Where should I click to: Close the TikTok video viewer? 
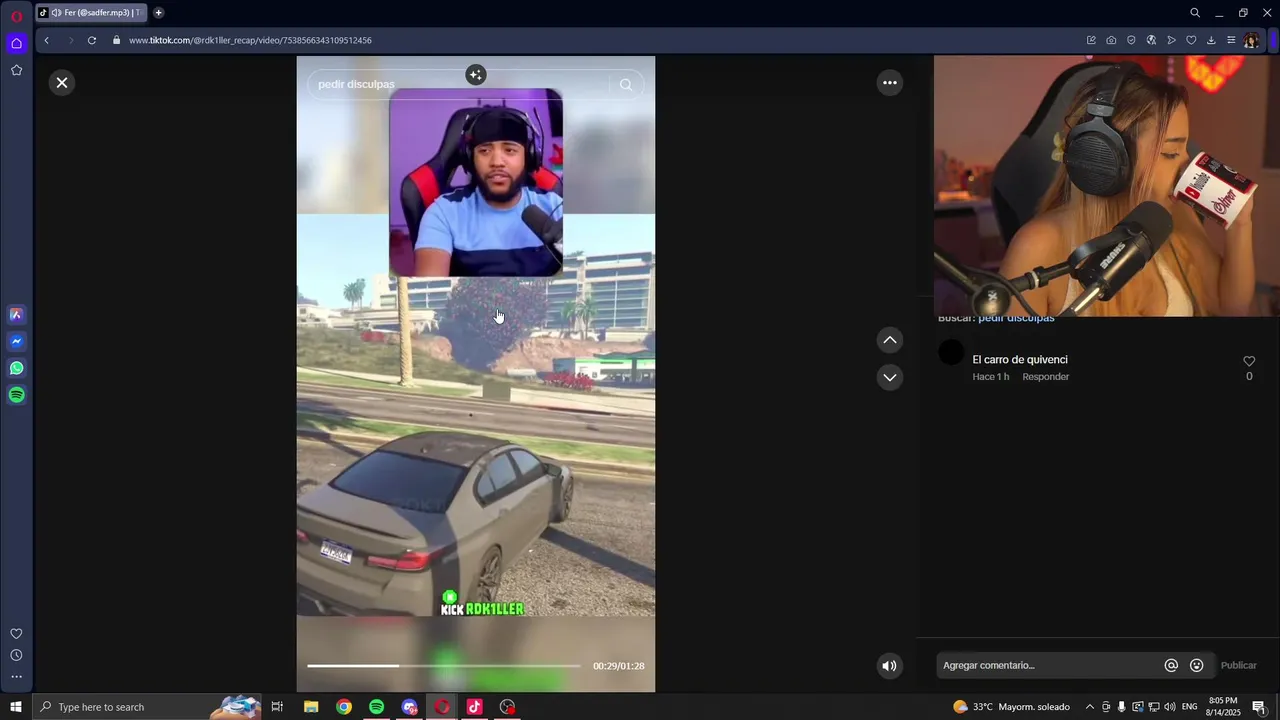62,83
